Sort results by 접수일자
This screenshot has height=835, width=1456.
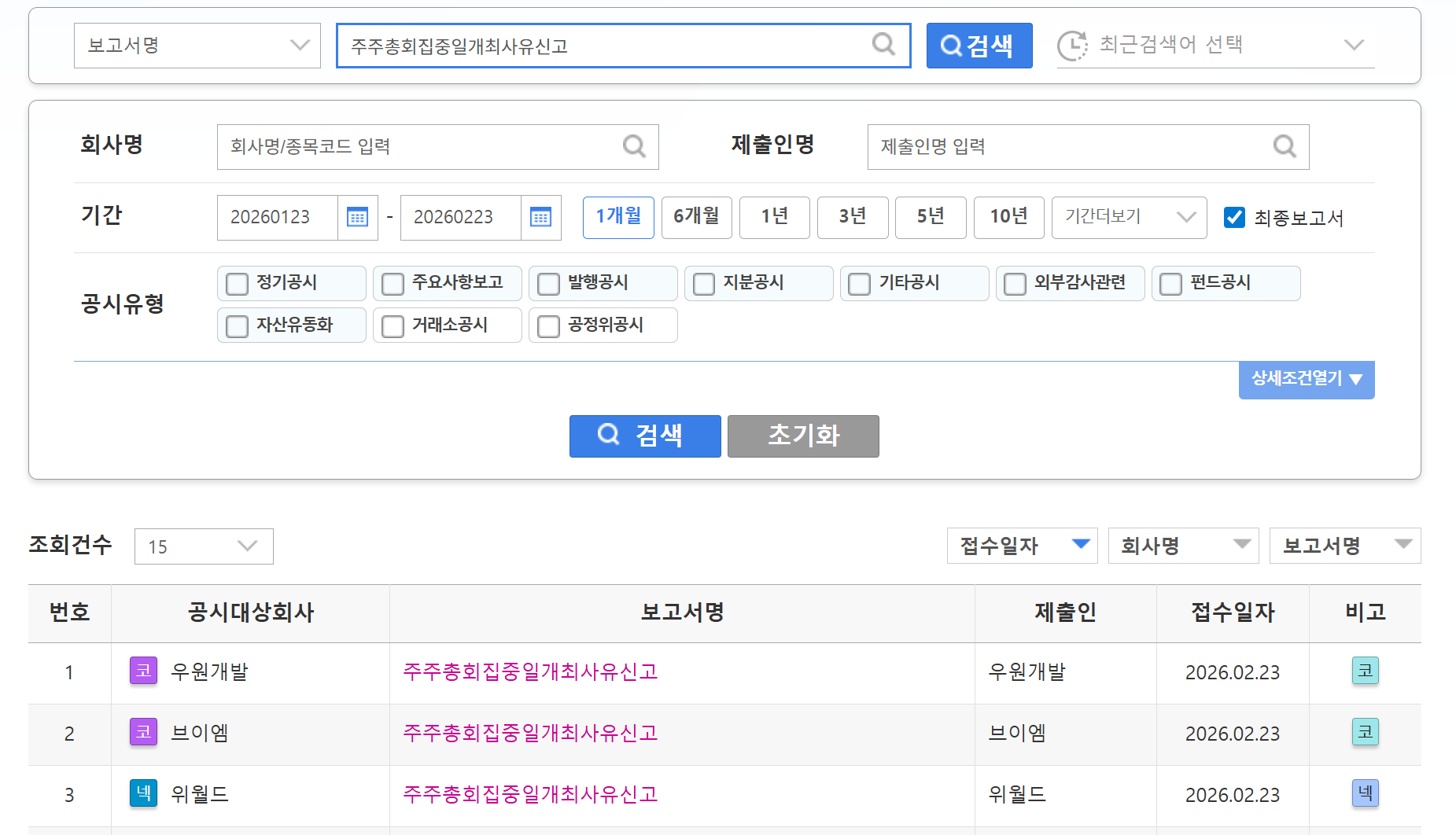tap(1022, 546)
